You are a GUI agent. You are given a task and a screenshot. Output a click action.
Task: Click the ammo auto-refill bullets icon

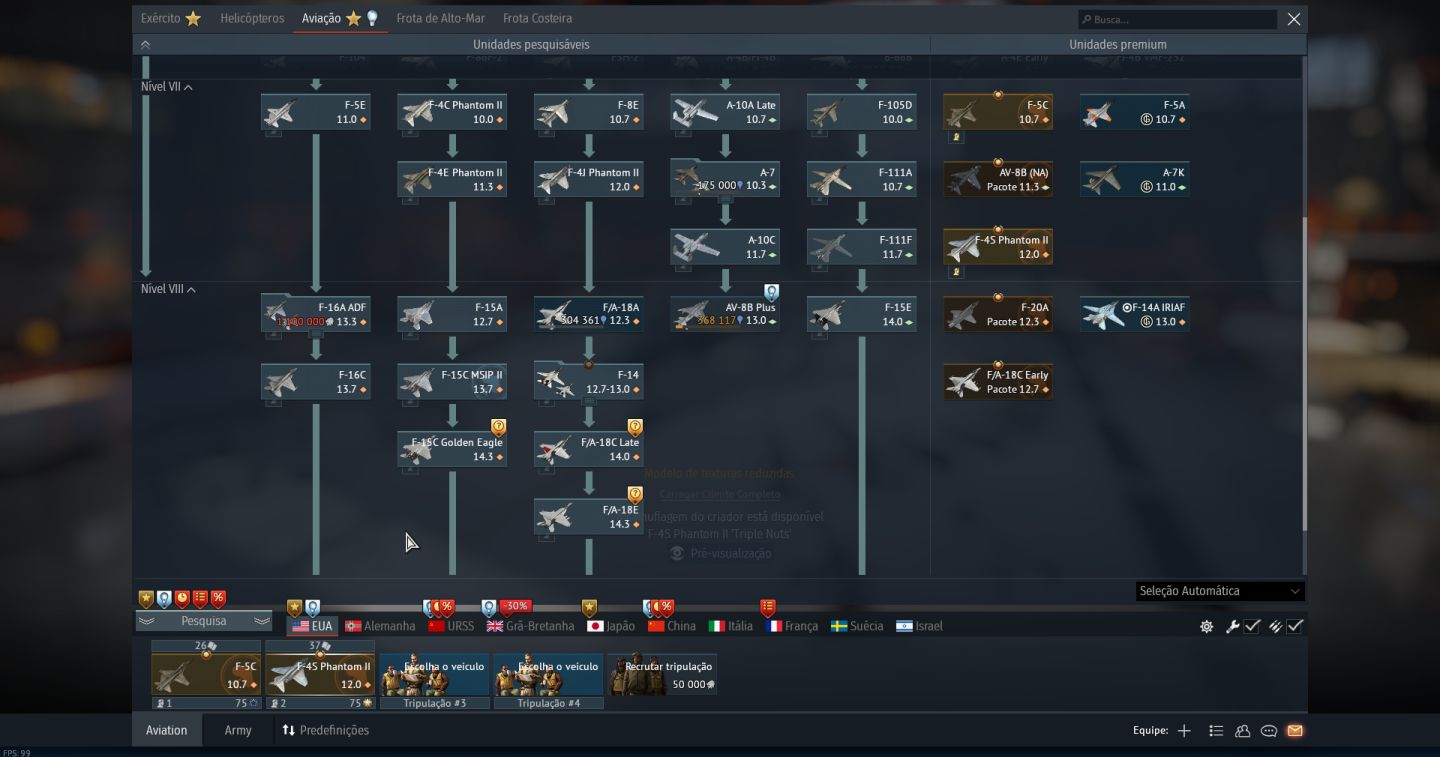tap(1275, 627)
